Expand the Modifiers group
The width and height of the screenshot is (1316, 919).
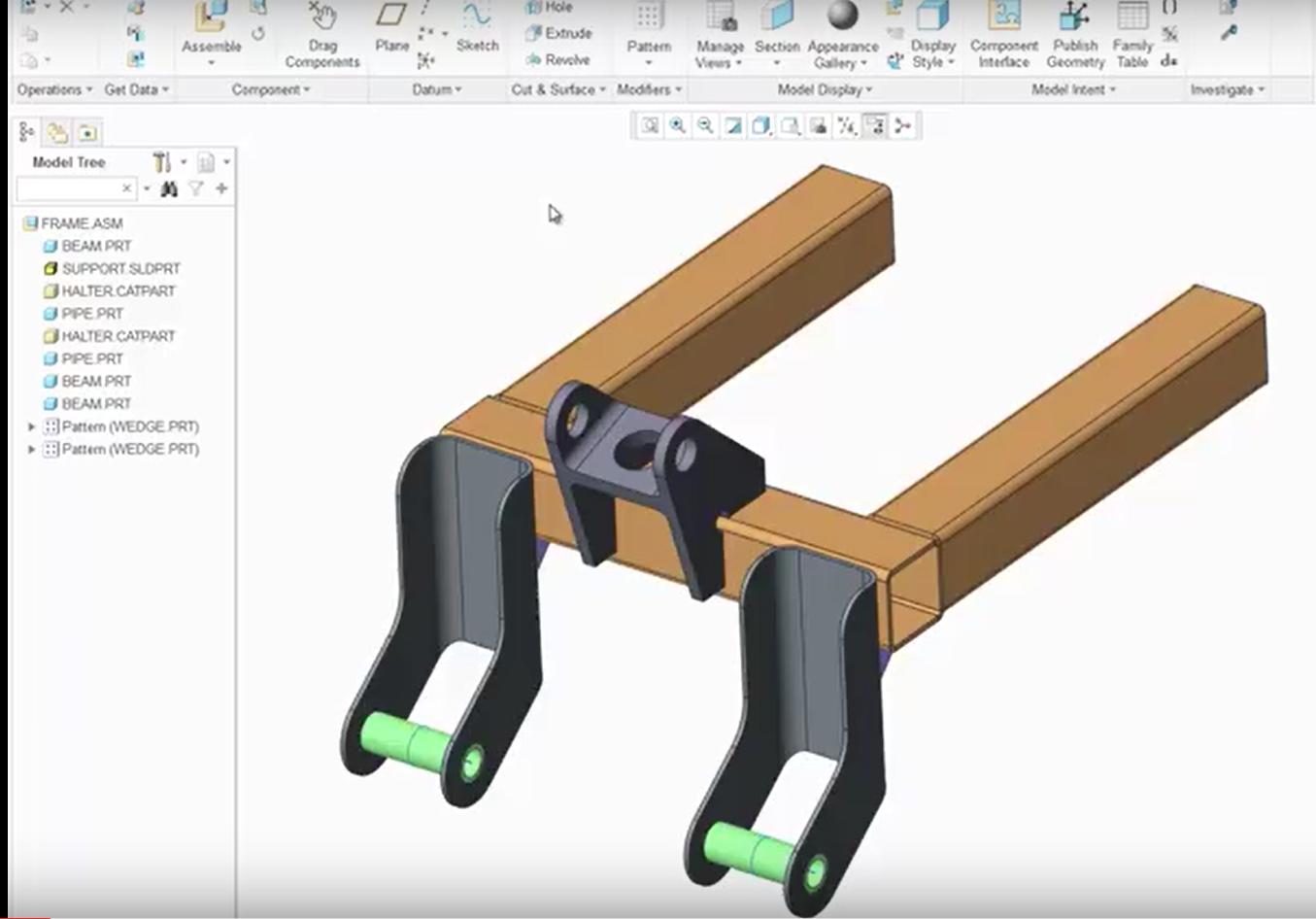tap(649, 89)
